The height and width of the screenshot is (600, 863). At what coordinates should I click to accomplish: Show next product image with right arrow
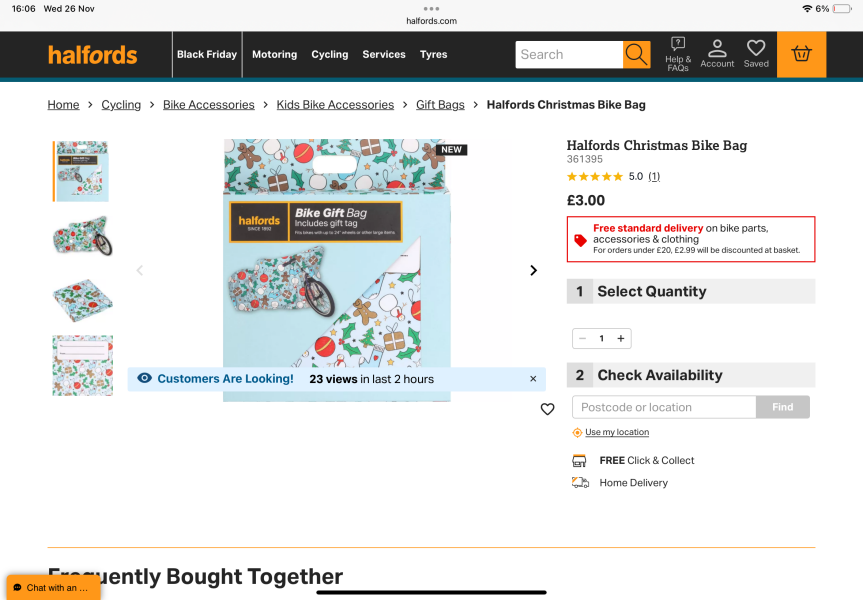pos(533,270)
